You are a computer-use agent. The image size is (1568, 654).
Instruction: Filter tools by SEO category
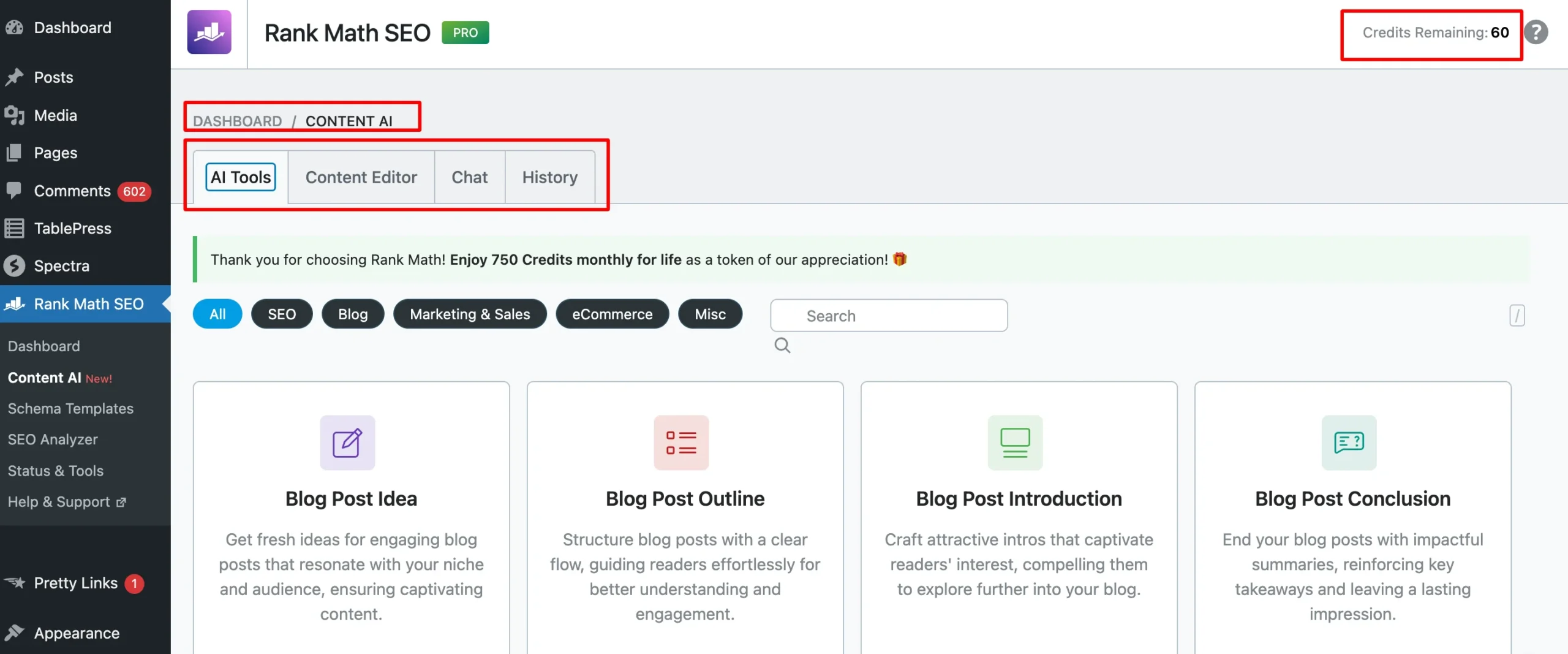282,314
